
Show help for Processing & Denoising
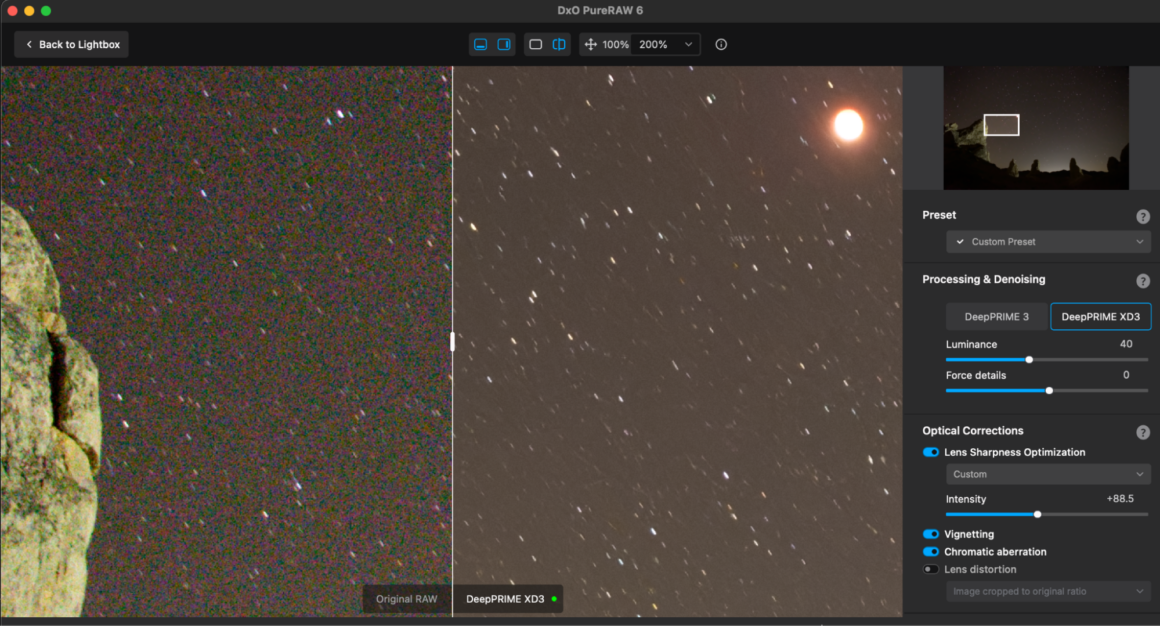pyautogui.click(x=1142, y=281)
